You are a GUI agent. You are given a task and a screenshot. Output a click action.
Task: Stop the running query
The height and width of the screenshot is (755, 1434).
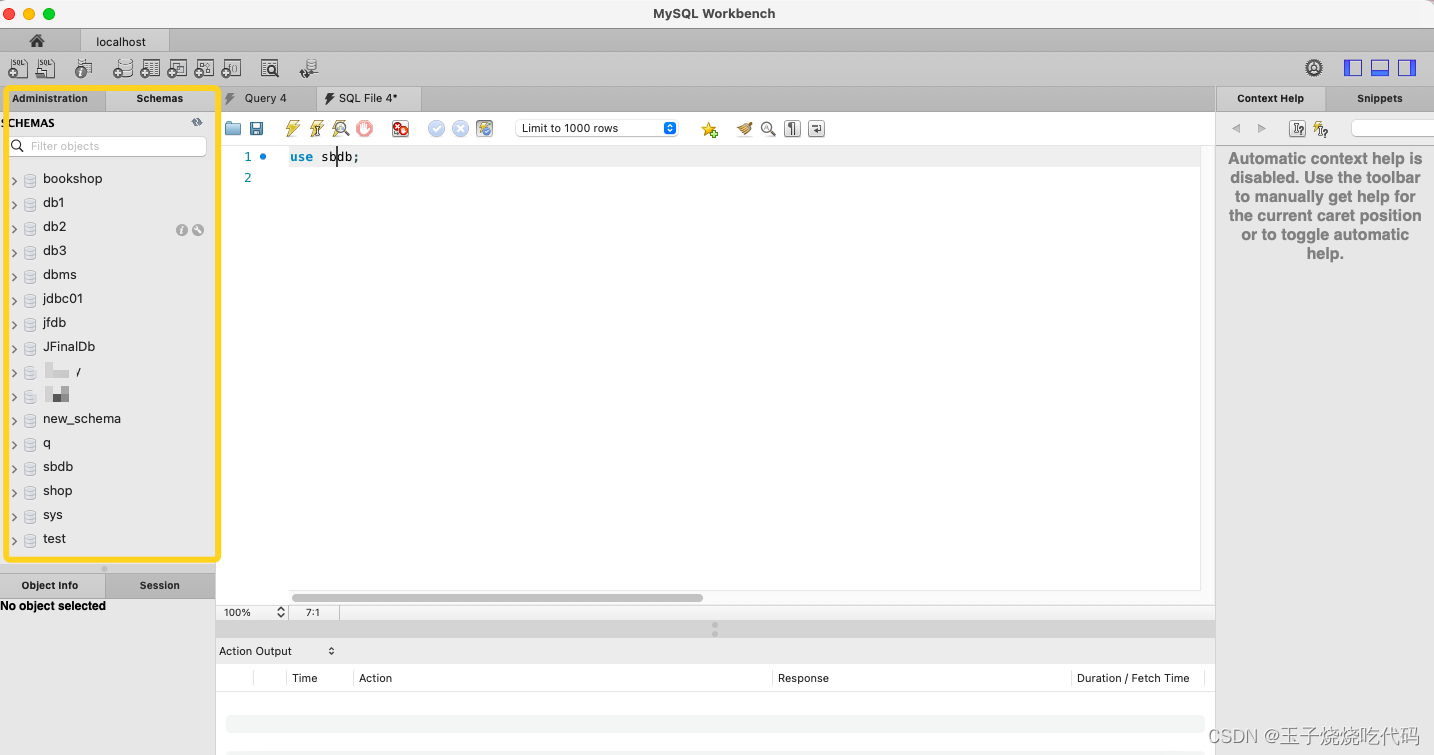(365, 128)
